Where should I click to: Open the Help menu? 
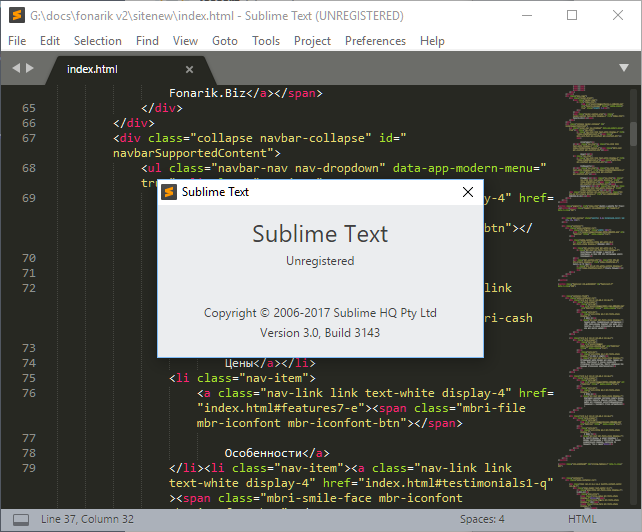[x=432, y=41]
